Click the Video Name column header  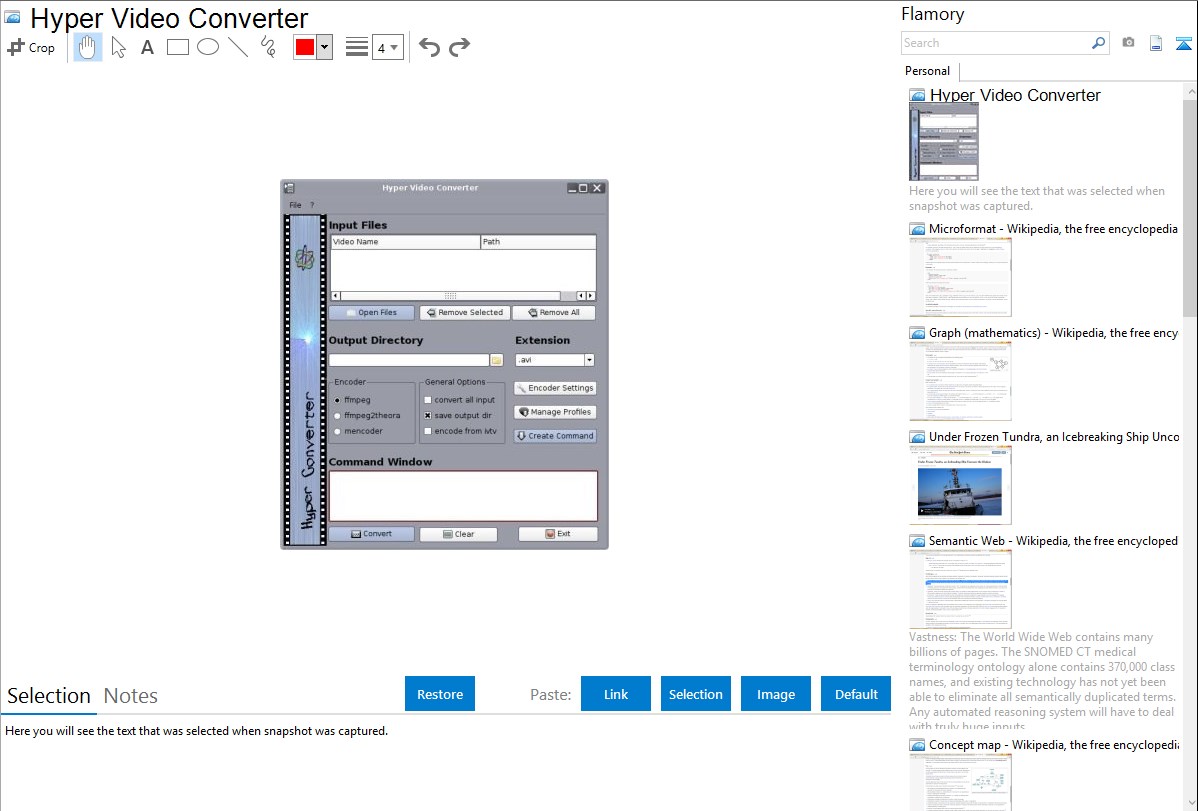406,242
